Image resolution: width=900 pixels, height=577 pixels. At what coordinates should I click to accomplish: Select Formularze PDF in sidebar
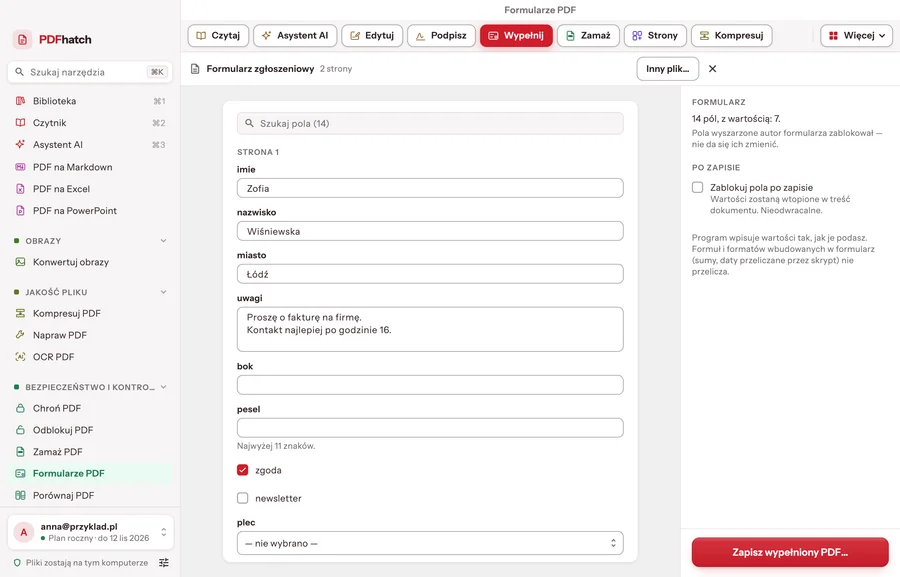[x=90, y=474]
